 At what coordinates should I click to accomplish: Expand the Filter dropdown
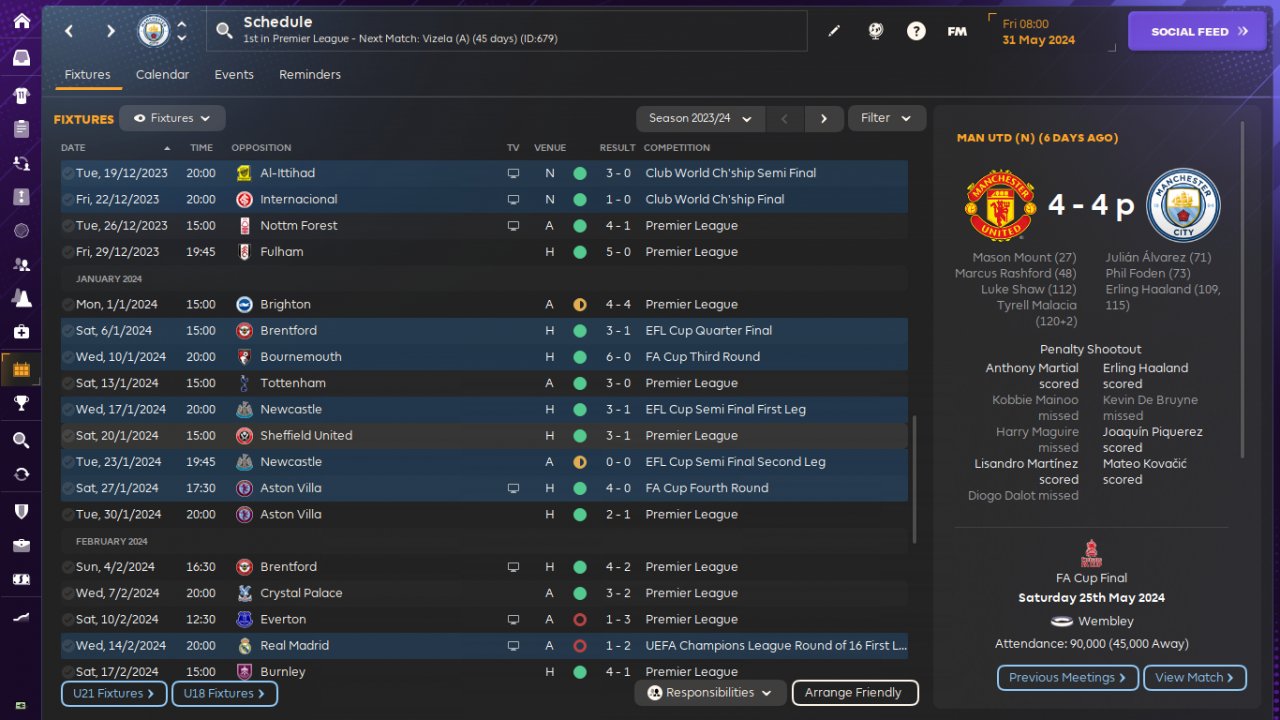coord(887,118)
